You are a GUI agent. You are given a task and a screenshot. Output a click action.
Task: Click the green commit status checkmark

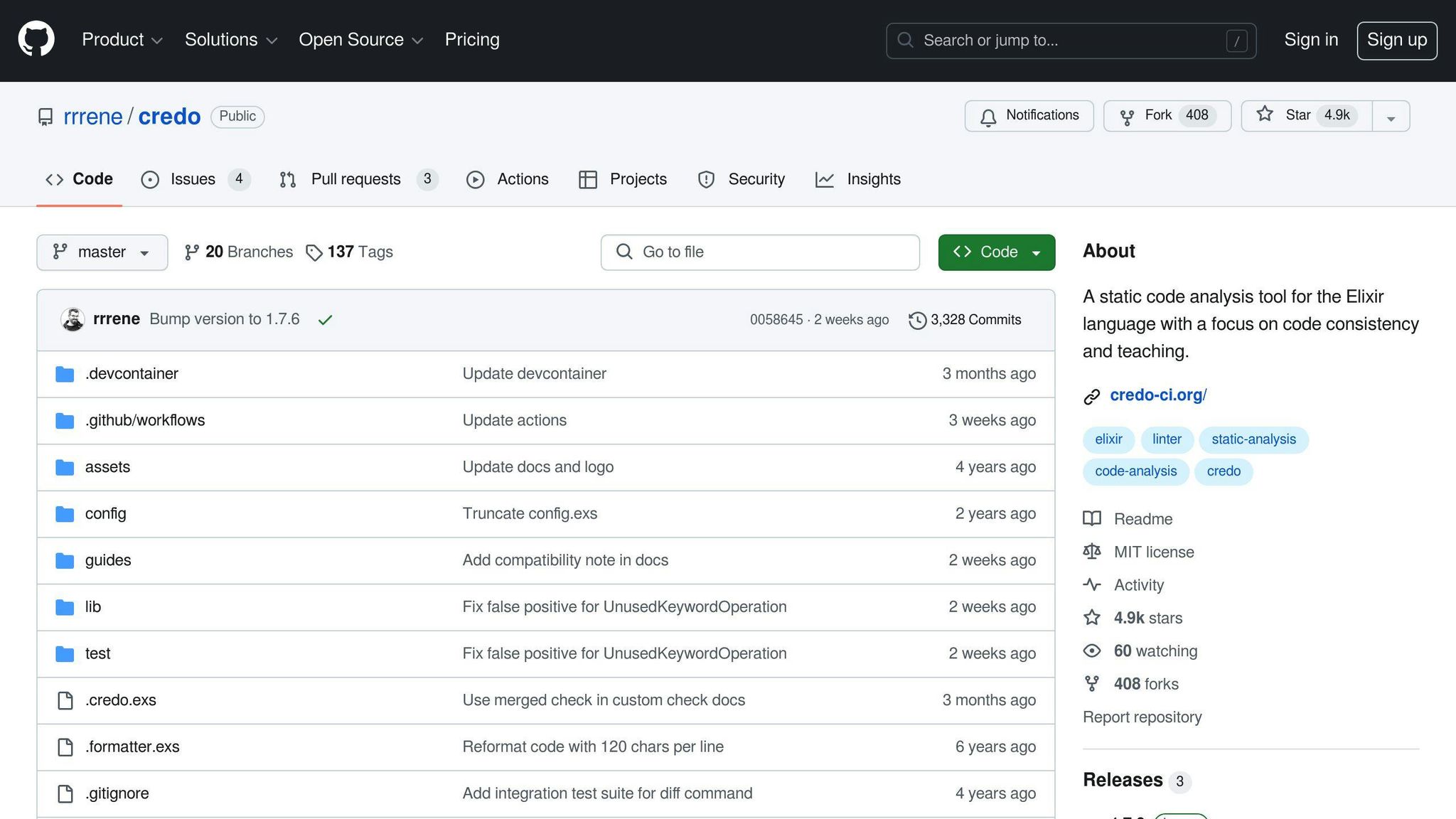(325, 320)
